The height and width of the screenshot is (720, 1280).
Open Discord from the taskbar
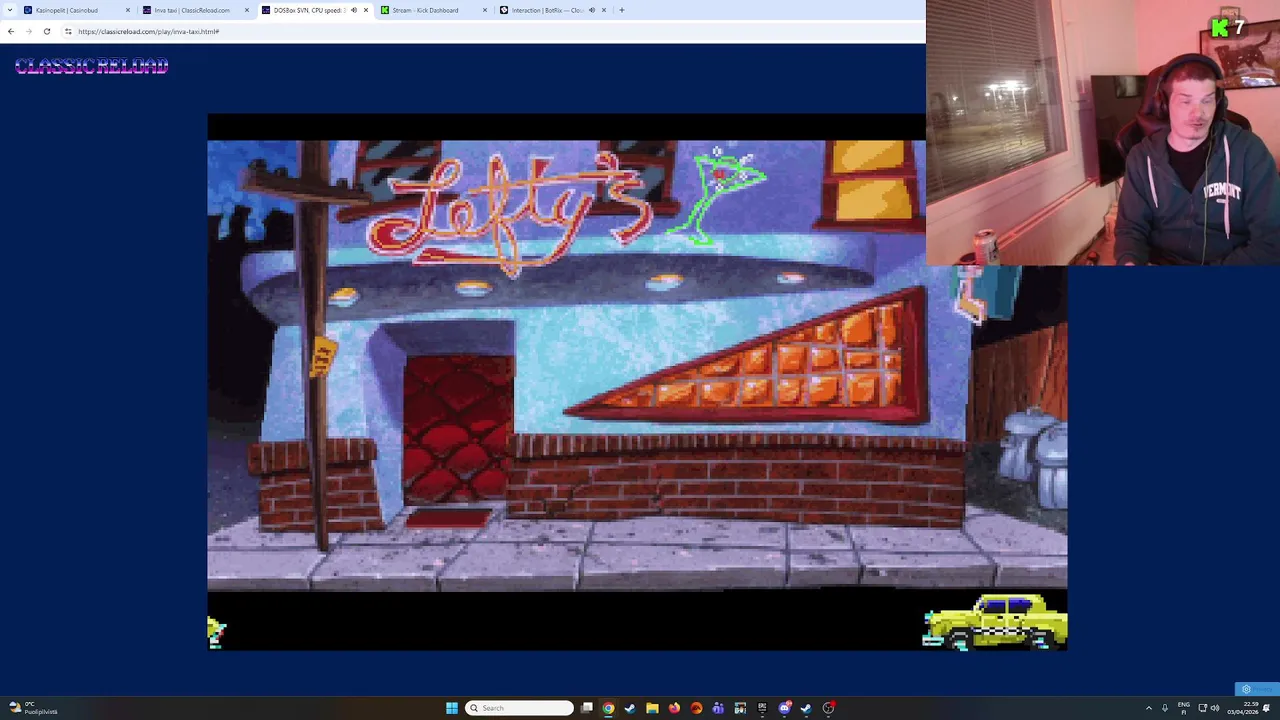(x=785, y=708)
